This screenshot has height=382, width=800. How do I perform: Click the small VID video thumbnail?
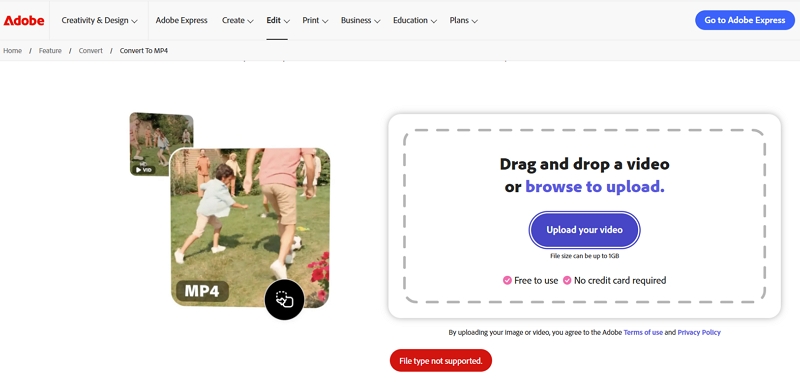[x=161, y=144]
